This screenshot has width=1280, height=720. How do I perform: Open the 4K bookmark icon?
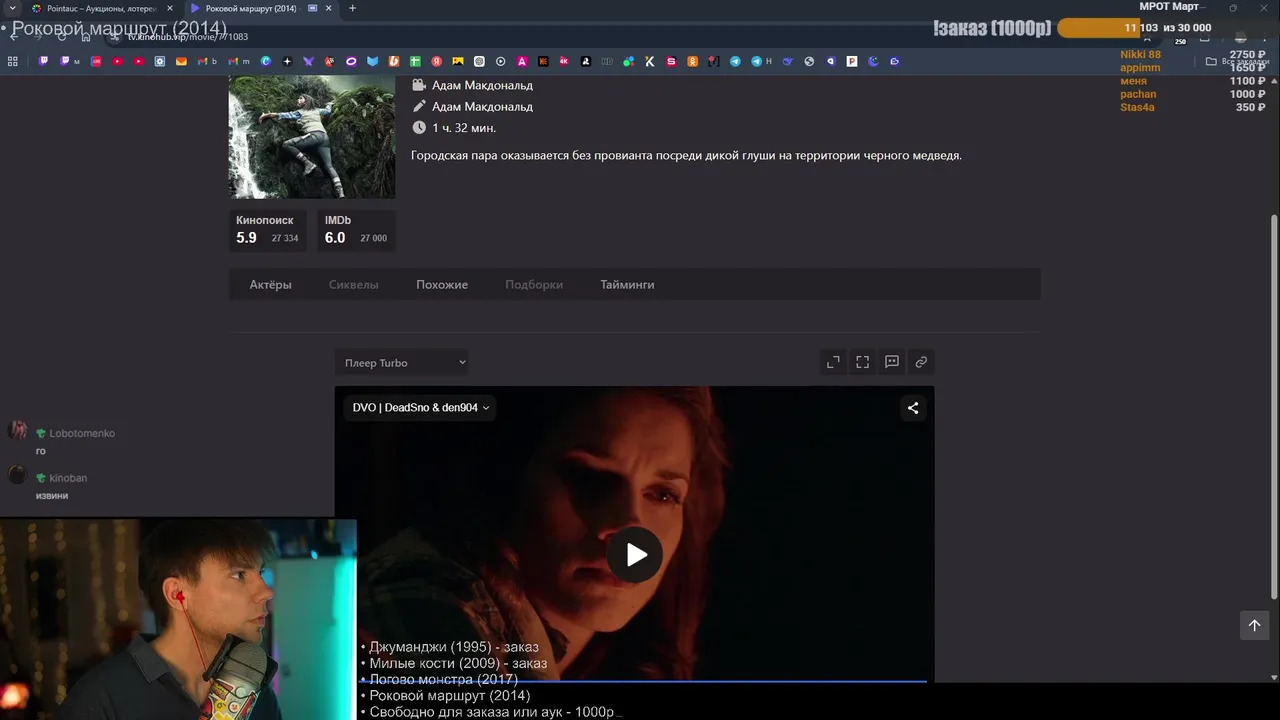[564, 61]
